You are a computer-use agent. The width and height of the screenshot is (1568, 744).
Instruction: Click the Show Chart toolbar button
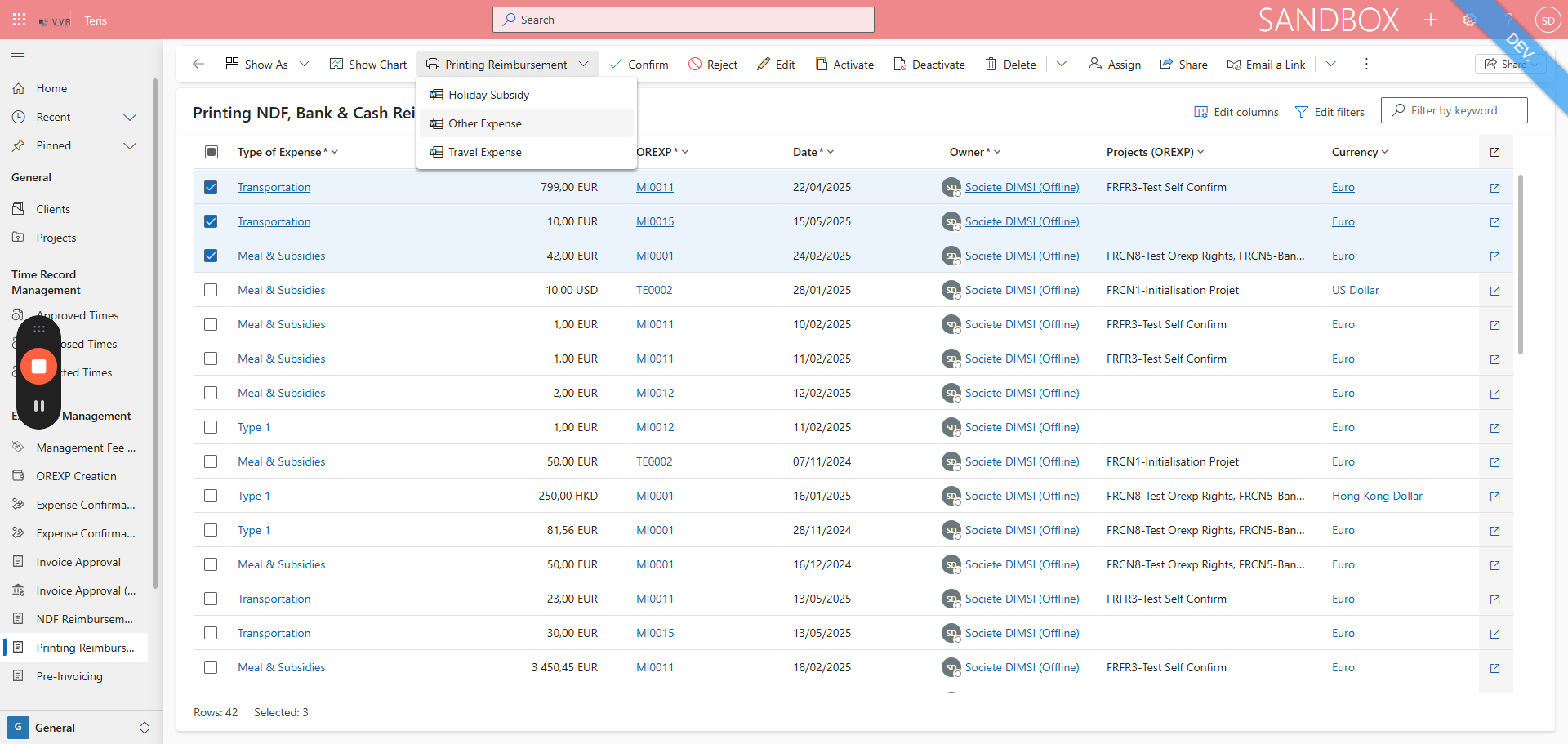[x=367, y=65]
